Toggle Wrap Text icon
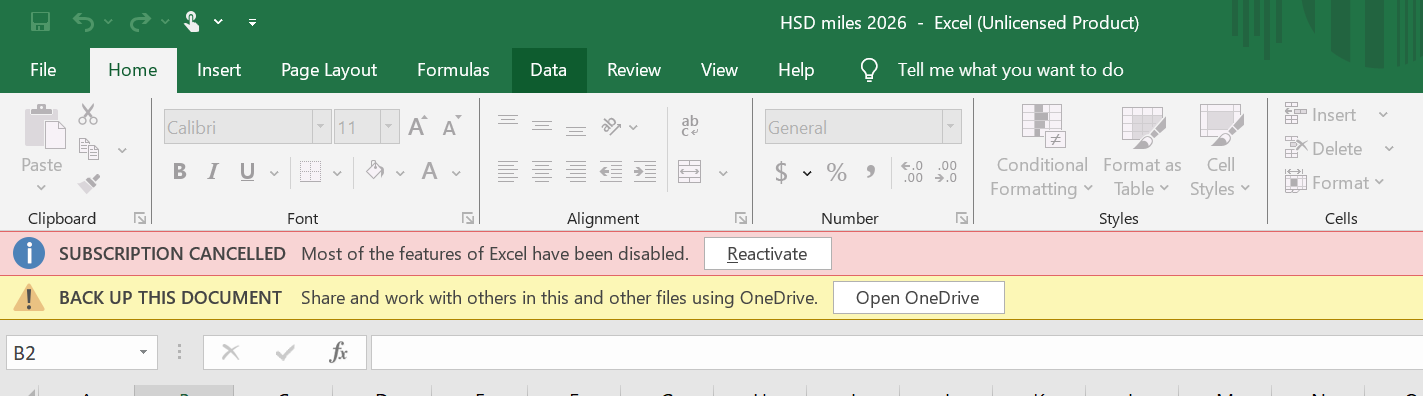This screenshot has width=1423, height=396. coord(690,126)
